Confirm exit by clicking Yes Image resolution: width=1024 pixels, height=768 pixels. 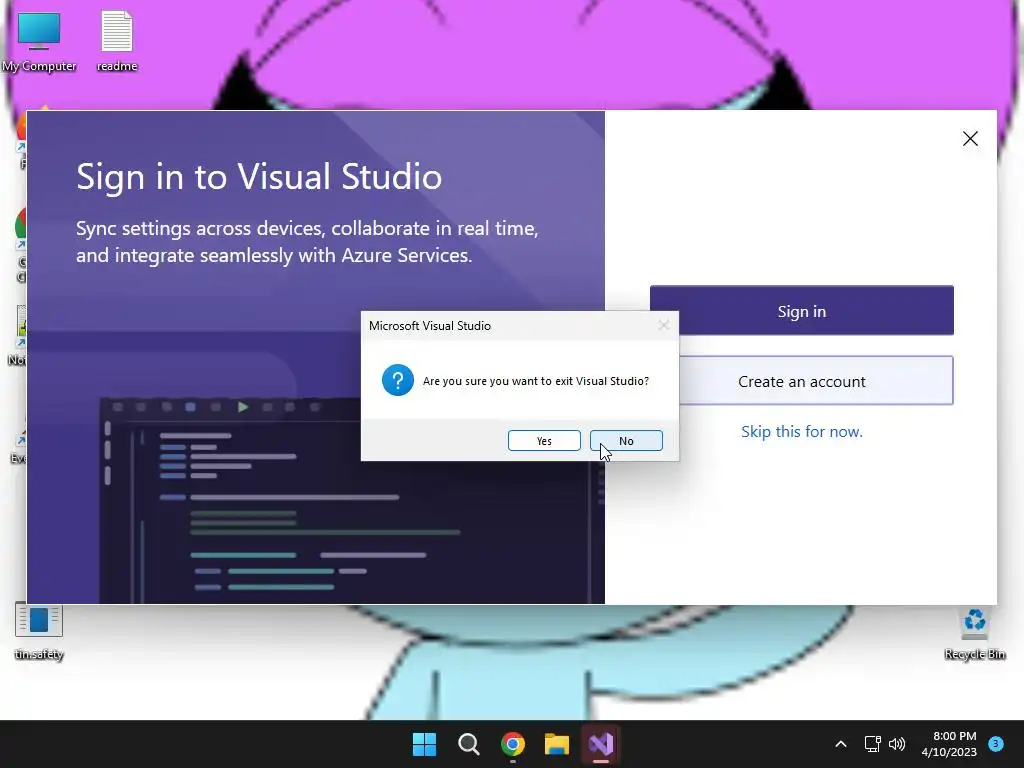point(544,441)
